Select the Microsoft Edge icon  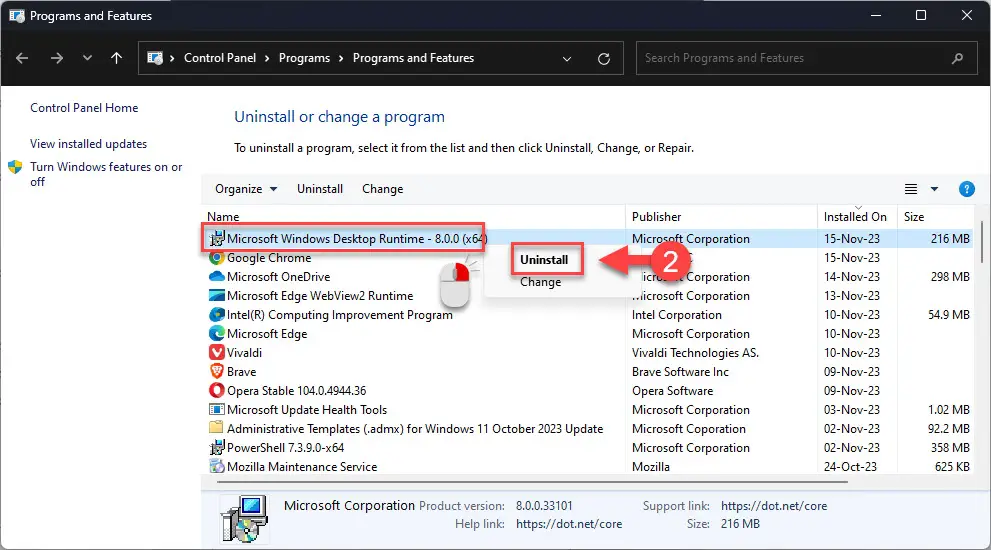(217, 334)
